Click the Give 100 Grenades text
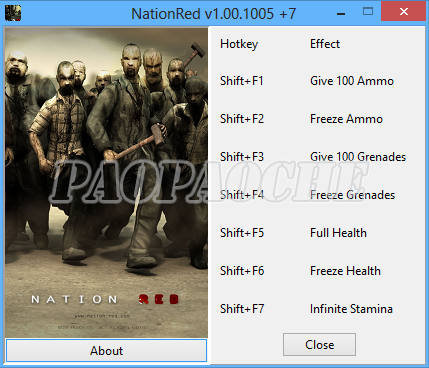 point(358,157)
